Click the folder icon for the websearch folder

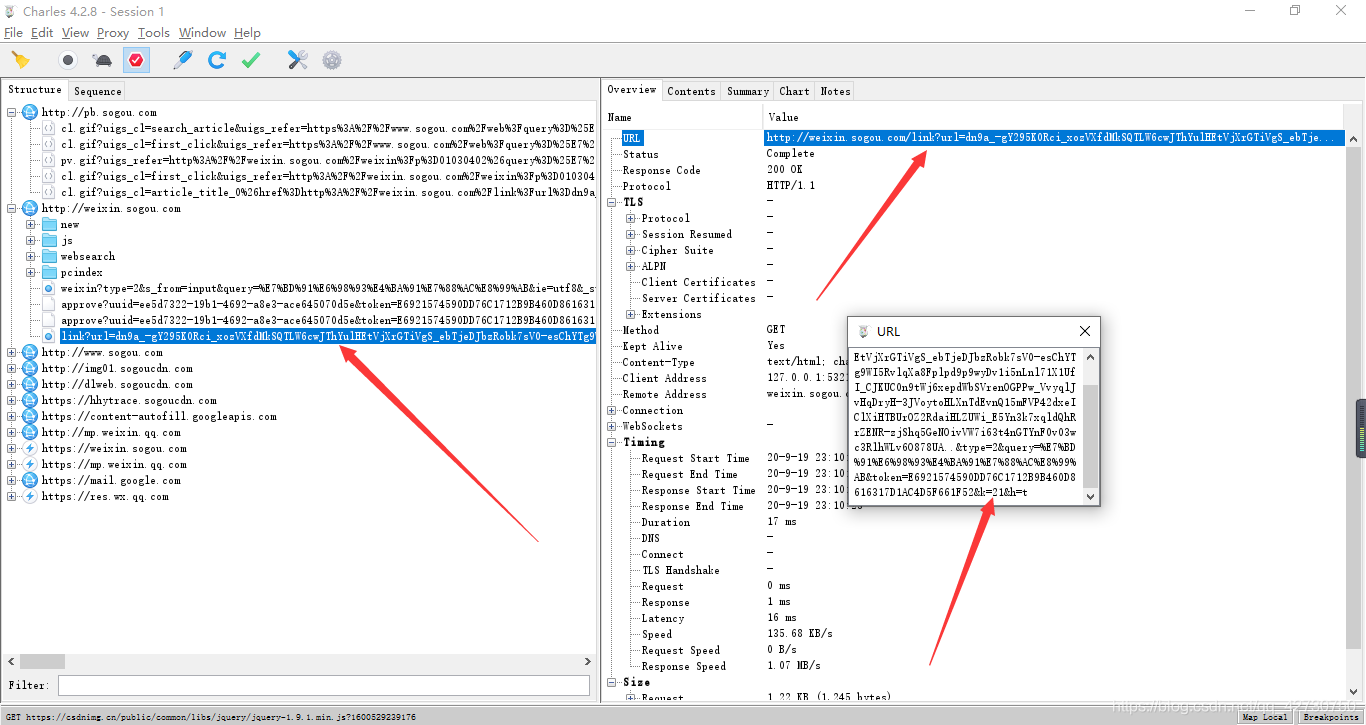49,256
